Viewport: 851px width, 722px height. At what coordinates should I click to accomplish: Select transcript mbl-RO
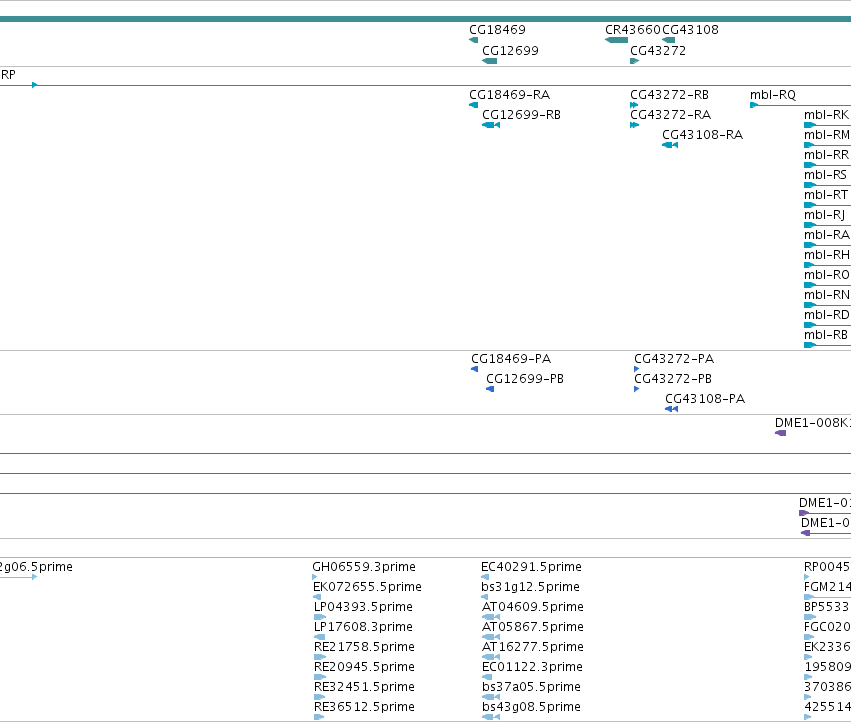tap(827, 275)
